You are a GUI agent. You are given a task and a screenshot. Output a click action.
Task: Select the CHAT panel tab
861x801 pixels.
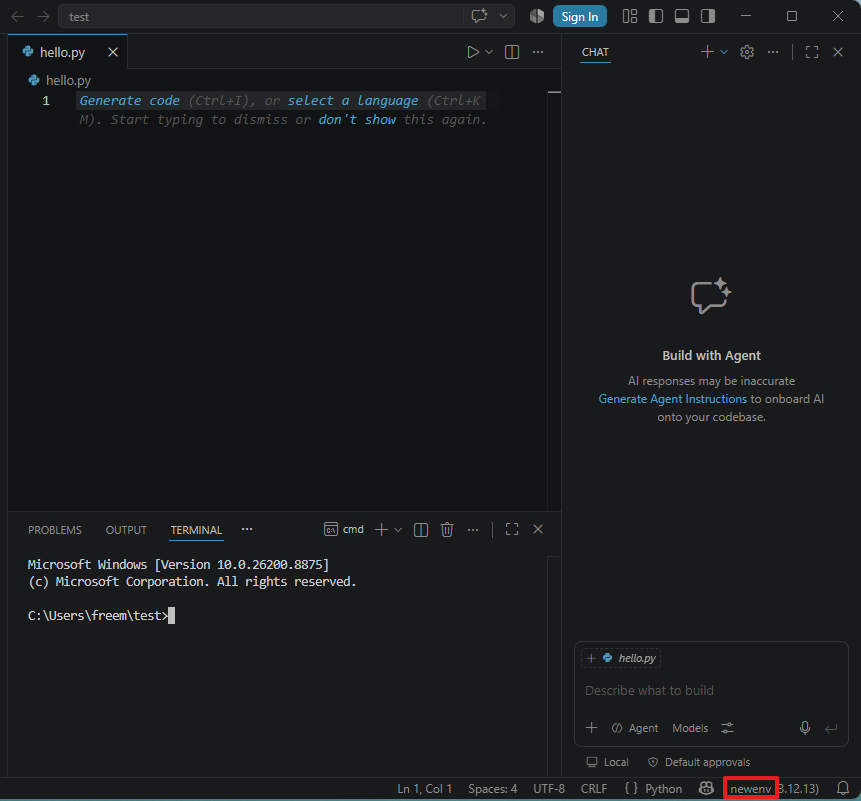[x=595, y=52]
